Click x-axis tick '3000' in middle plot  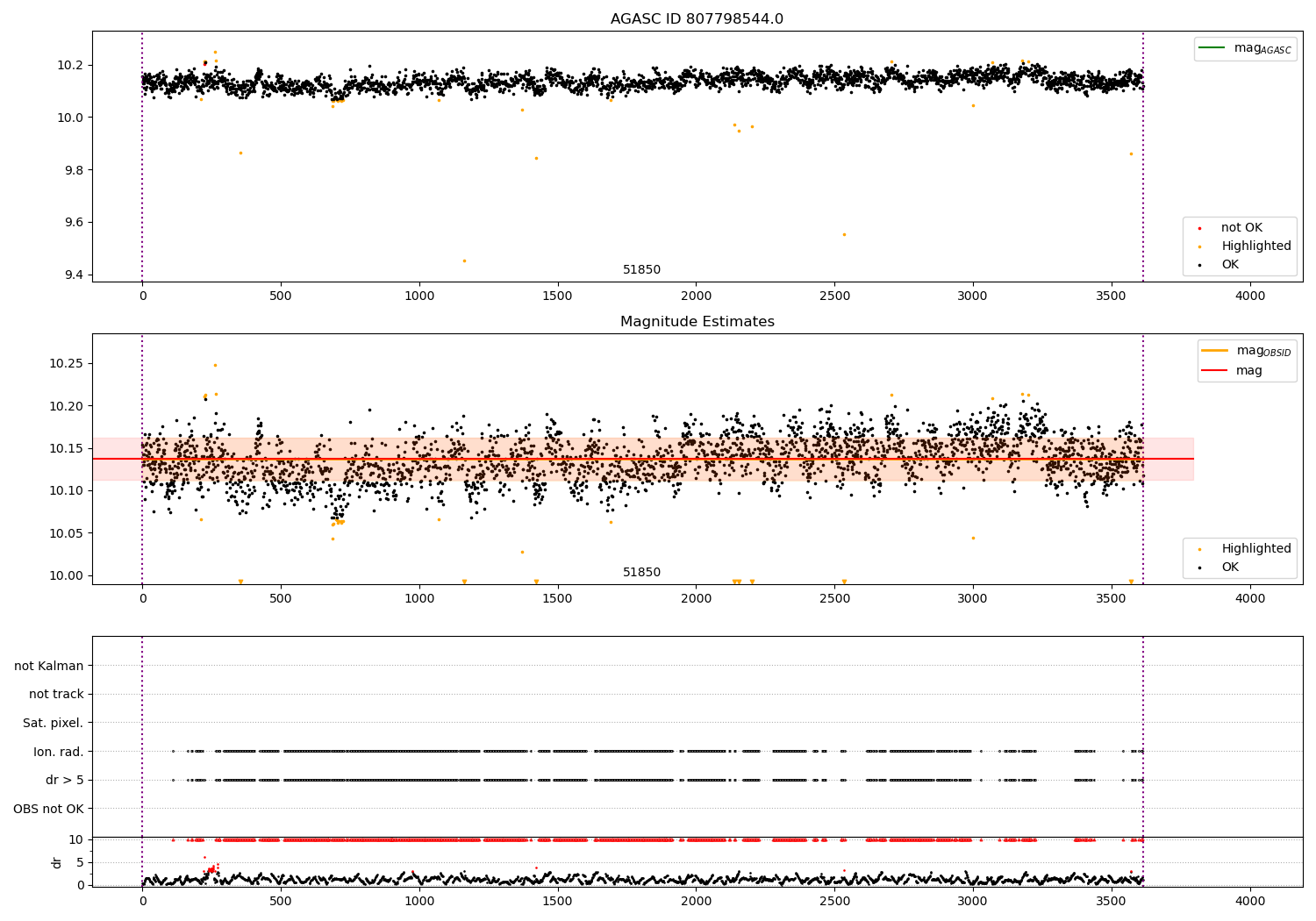tap(973, 599)
